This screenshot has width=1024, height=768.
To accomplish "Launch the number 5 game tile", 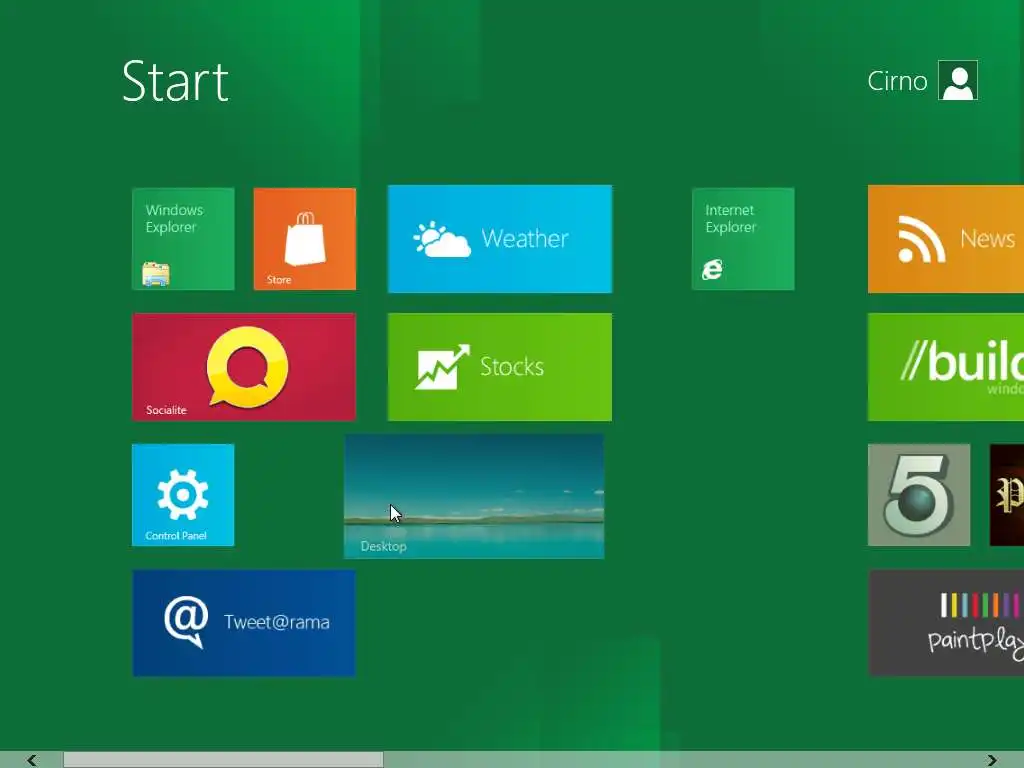I will [x=919, y=495].
